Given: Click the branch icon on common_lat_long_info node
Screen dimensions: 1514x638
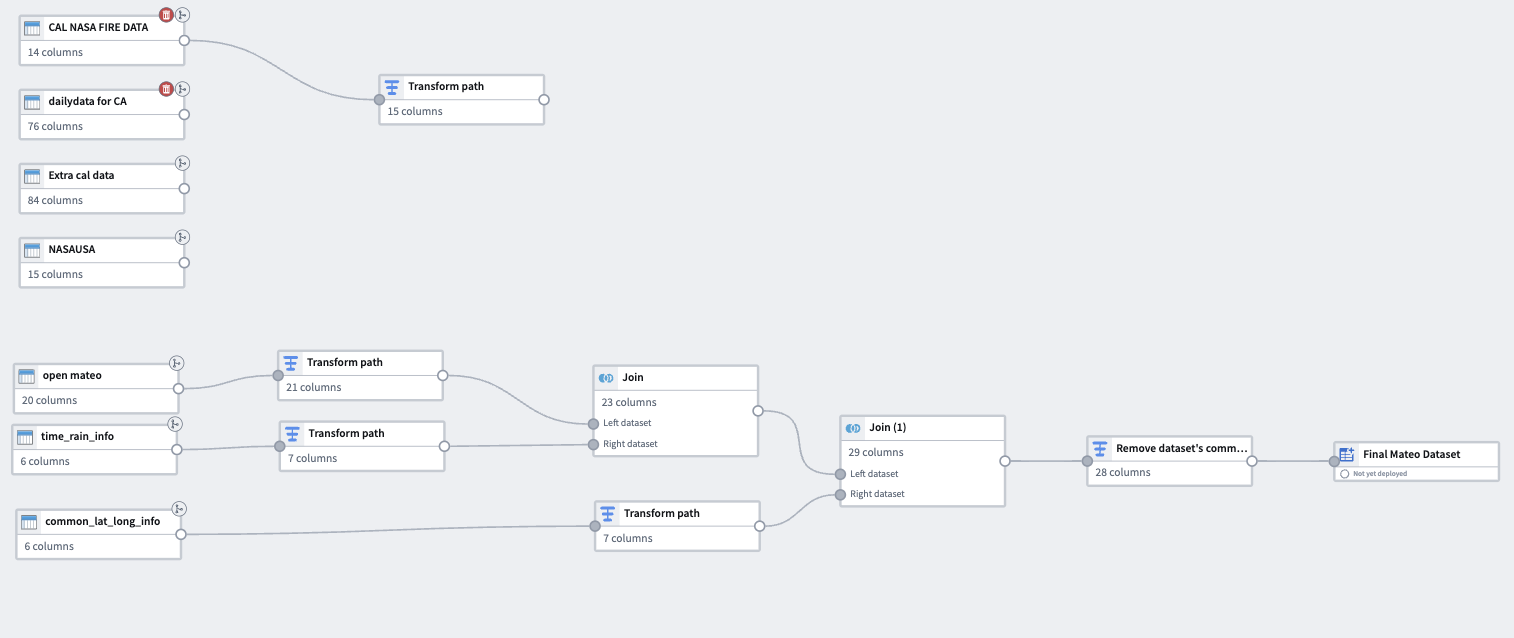Looking at the screenshot, I should pos(179,508).
